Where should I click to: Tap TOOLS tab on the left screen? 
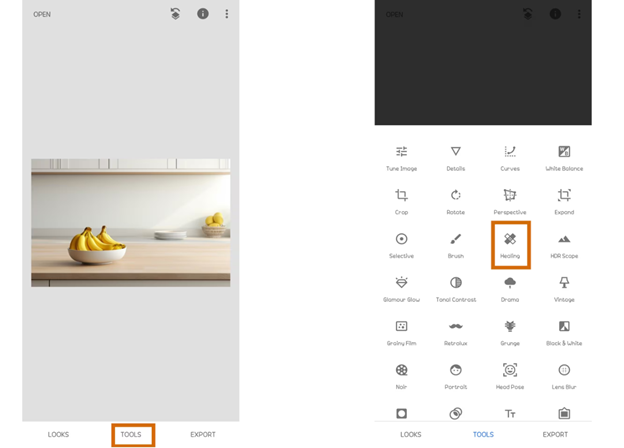coord(131,435)
